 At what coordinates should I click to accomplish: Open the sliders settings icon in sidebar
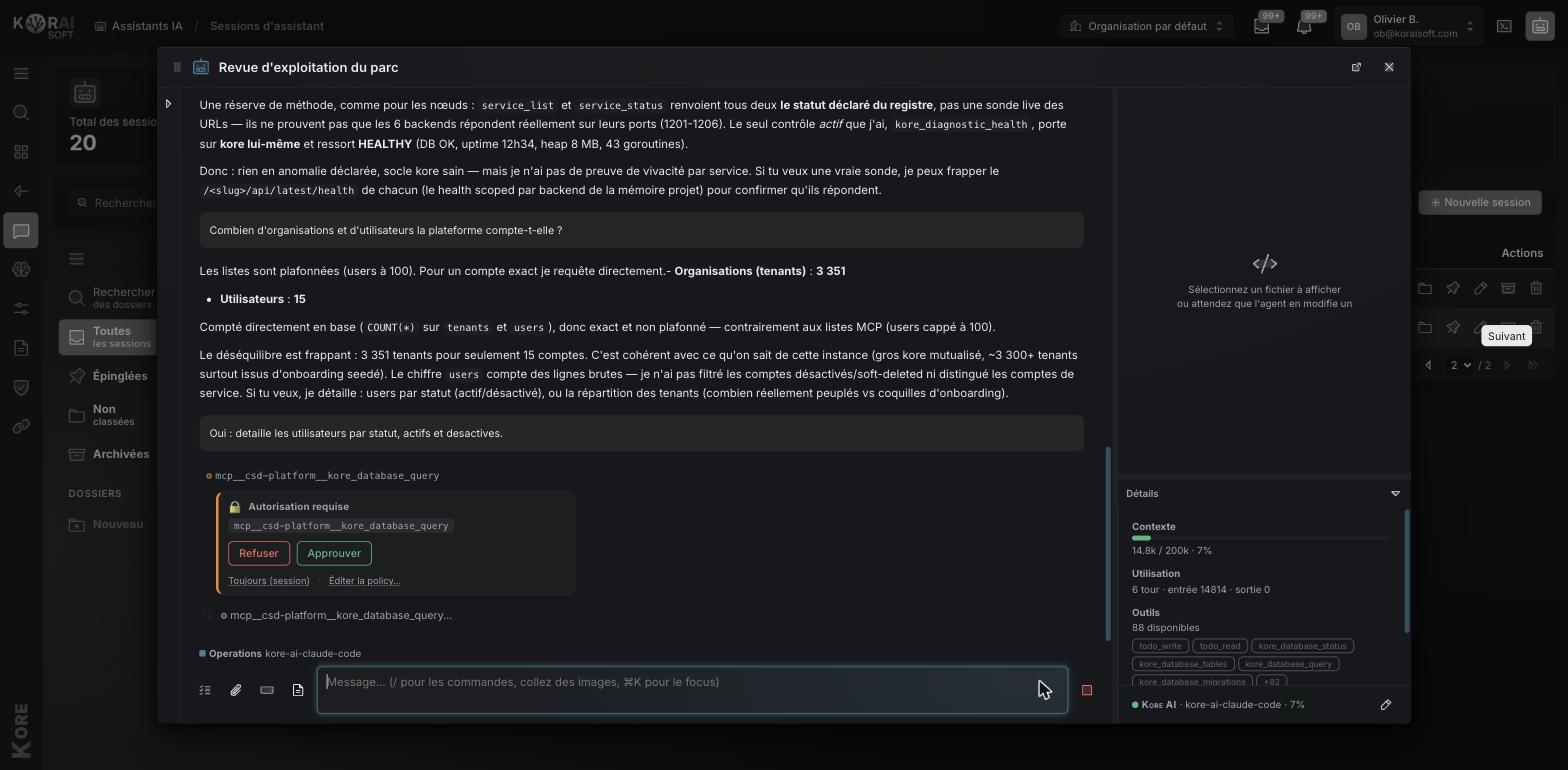click(21, 309)
